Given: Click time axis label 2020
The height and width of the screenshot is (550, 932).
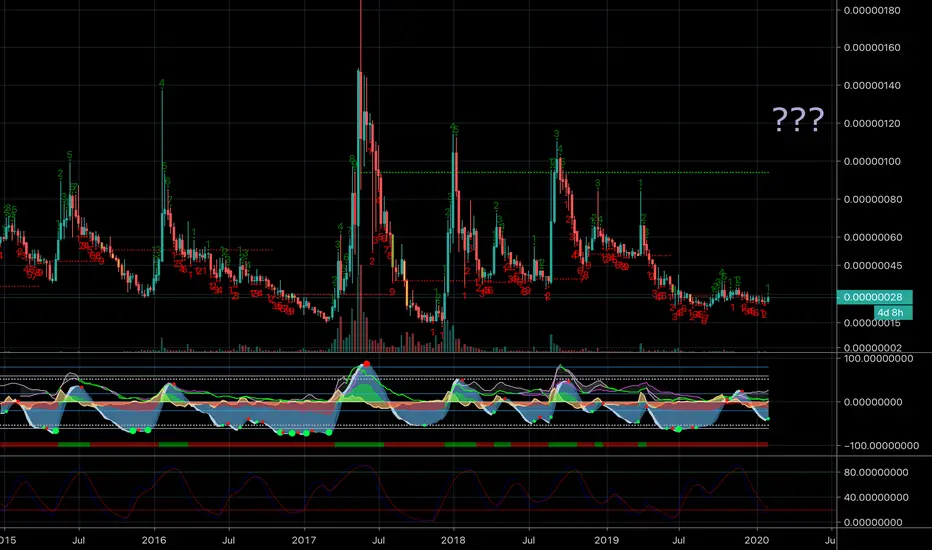Looking at the screenshot, I should (x=757, y=540).
